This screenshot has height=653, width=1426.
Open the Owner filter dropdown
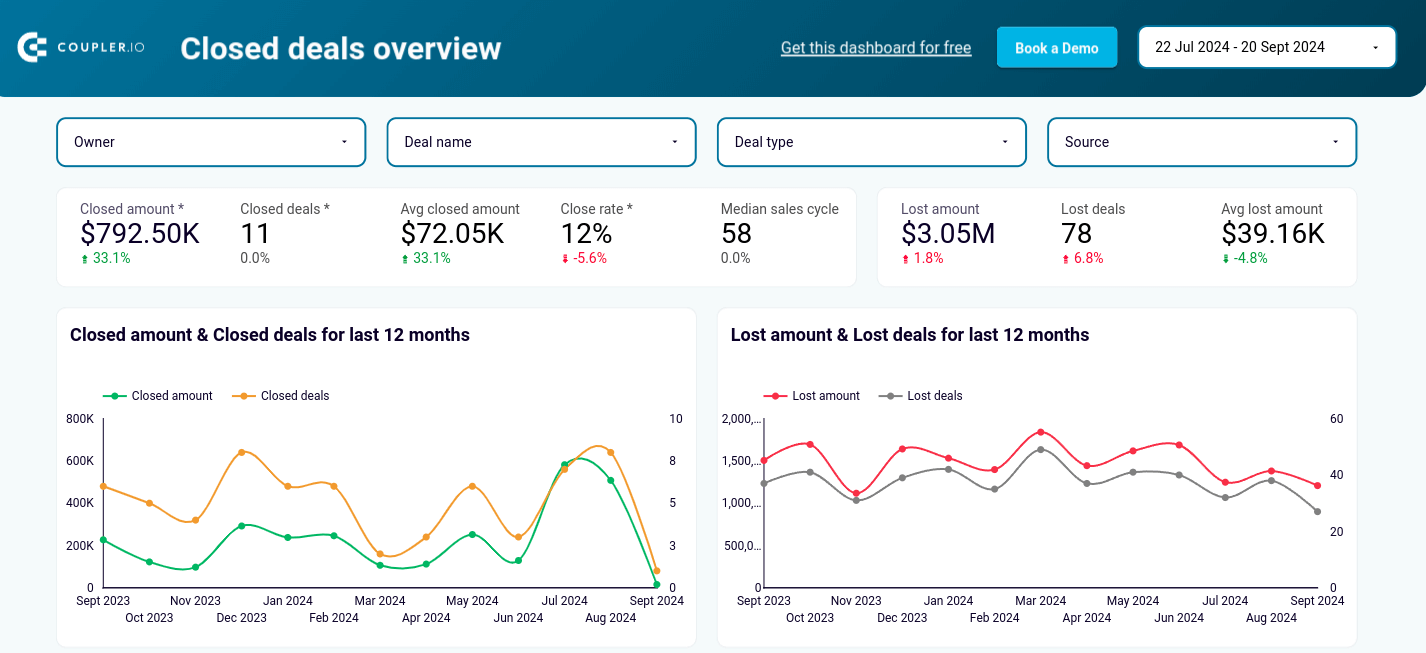tap(211, 142)
